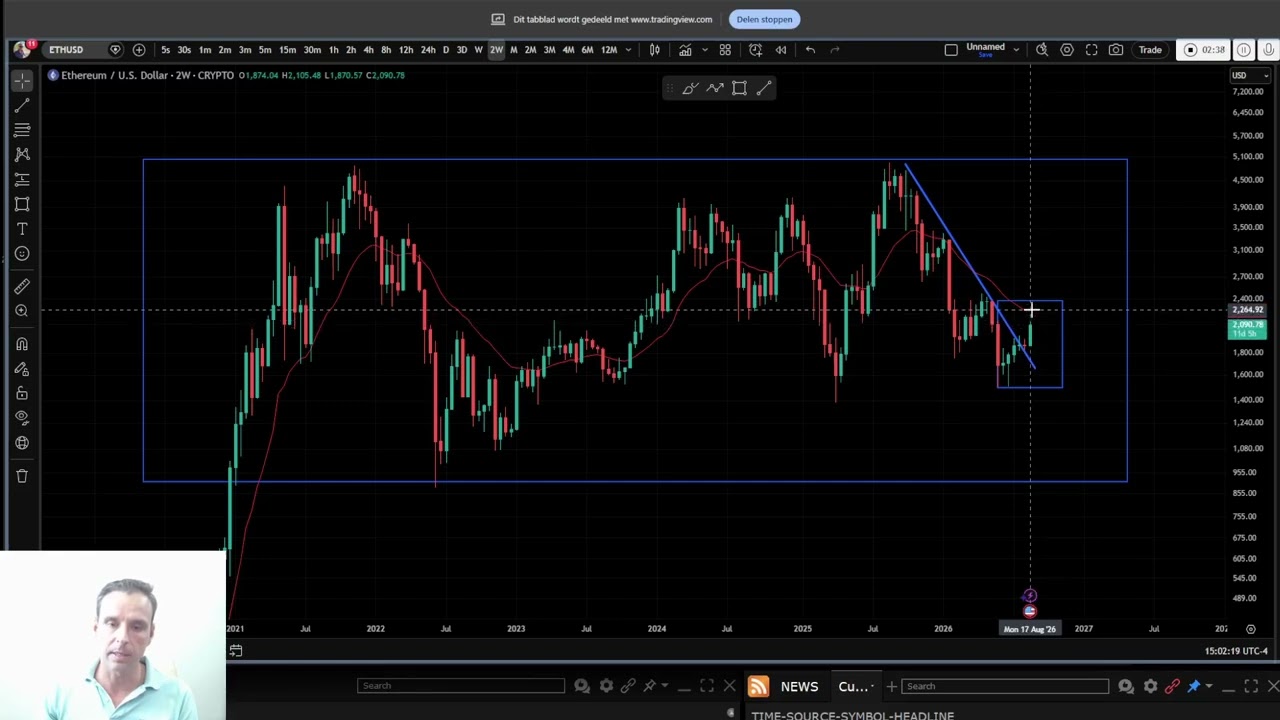
Task: Expand the Unnamed layout dropdown
Action: coord(1016,50)
